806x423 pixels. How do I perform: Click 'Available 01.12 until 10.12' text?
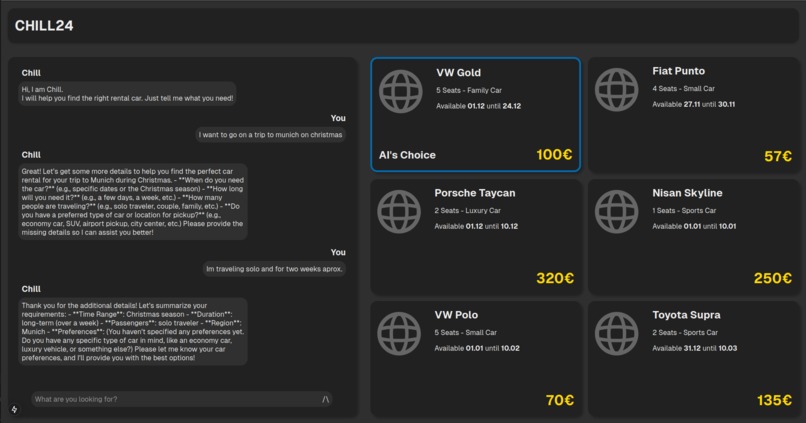476,226
